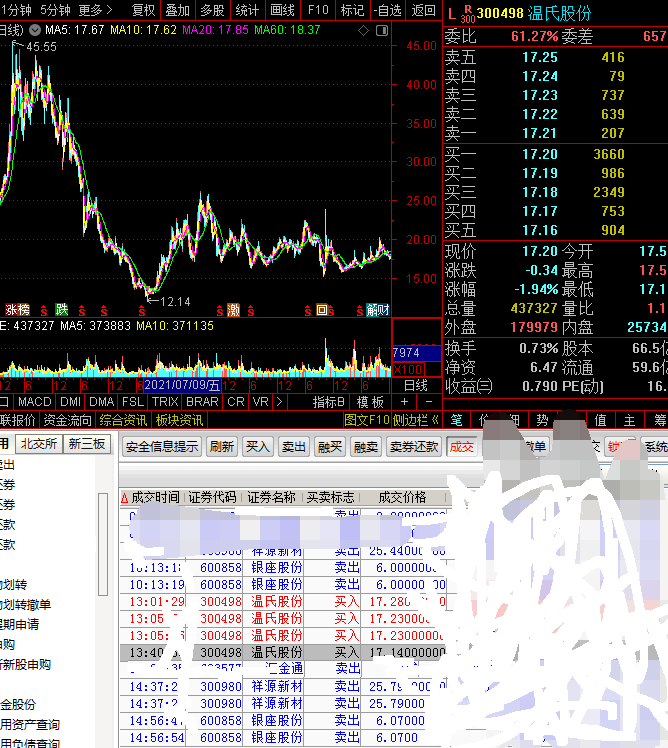
Task: Select the TRIX indicator tab
Action: [165, 402]
